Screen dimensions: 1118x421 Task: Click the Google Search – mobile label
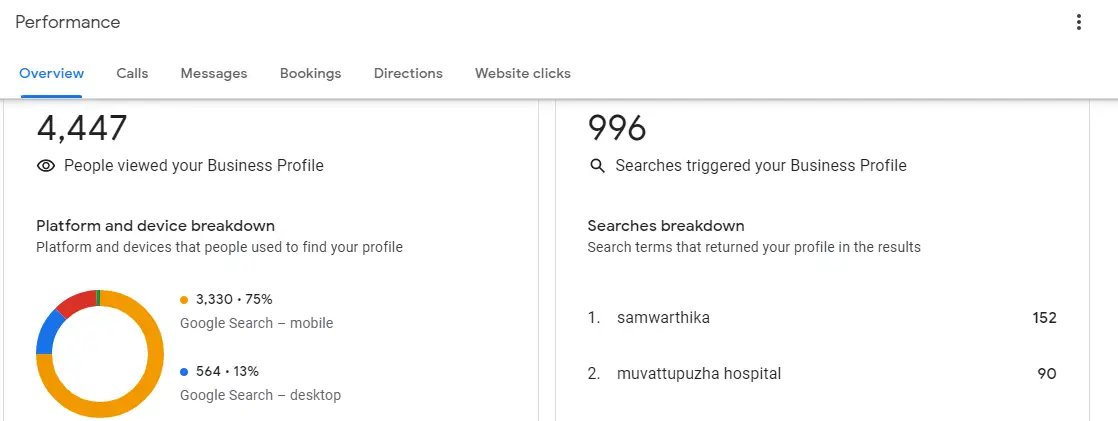(x=257, y=323)
